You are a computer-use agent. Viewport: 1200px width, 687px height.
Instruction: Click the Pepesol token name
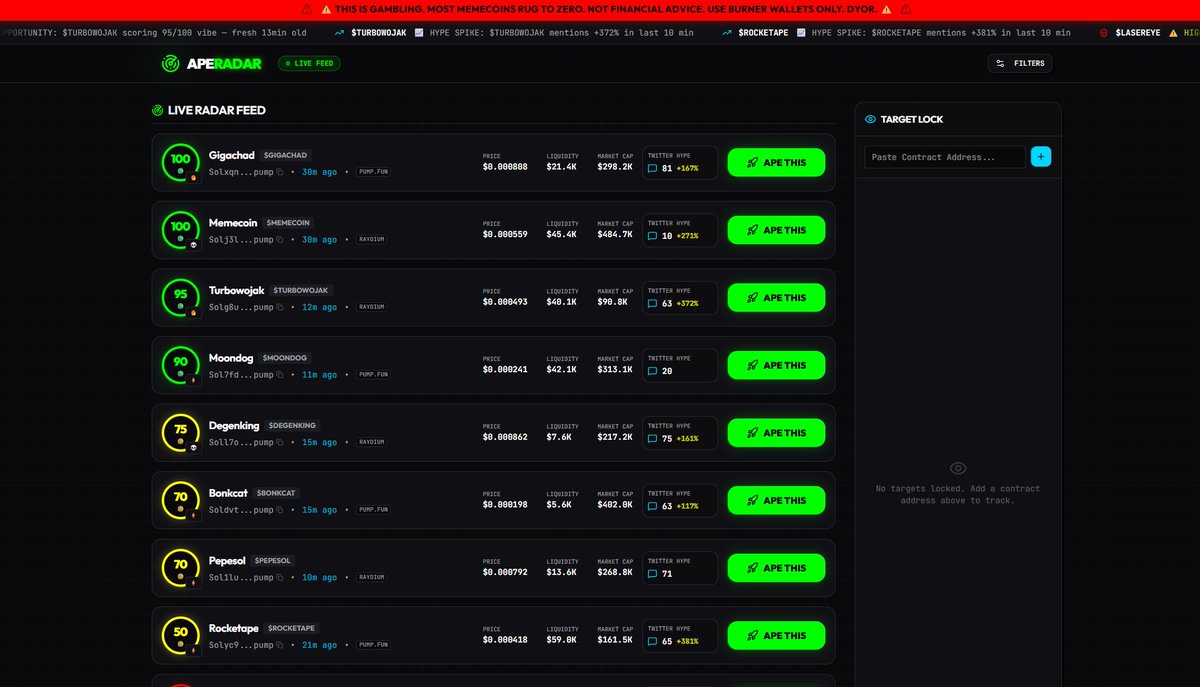(x=226, y=561)
